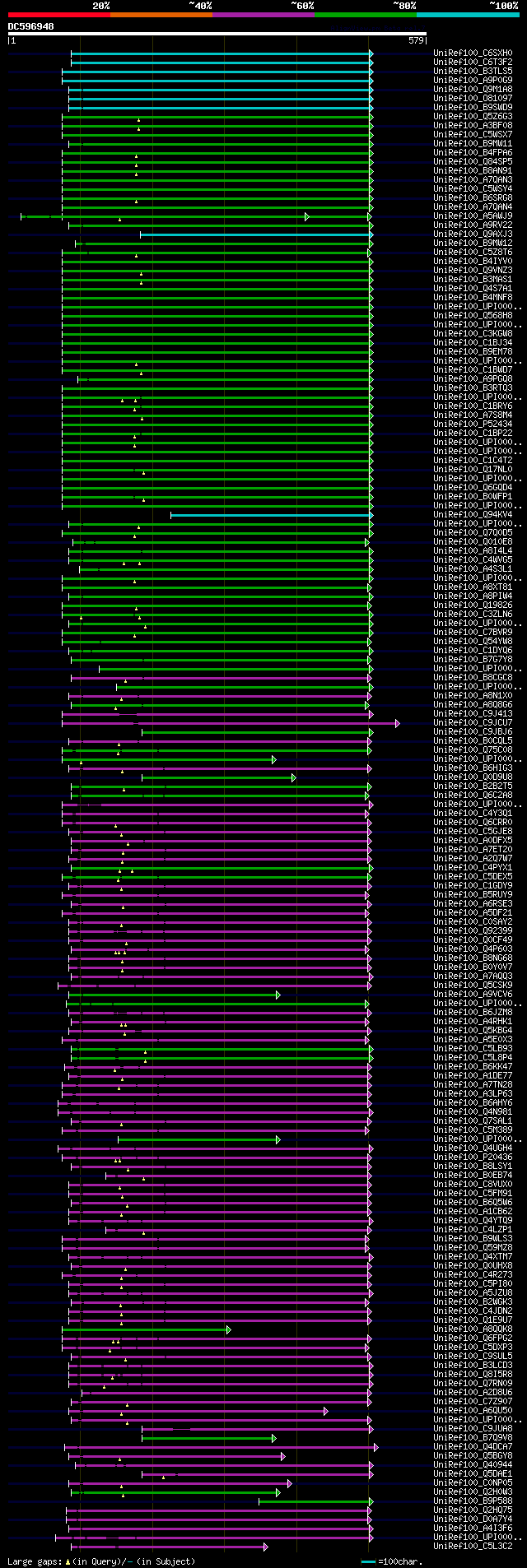This screenshot has width=527, height=1568.
Task: Click the UniRef100_C0NP05 hit label
Action: [473, 1483]
